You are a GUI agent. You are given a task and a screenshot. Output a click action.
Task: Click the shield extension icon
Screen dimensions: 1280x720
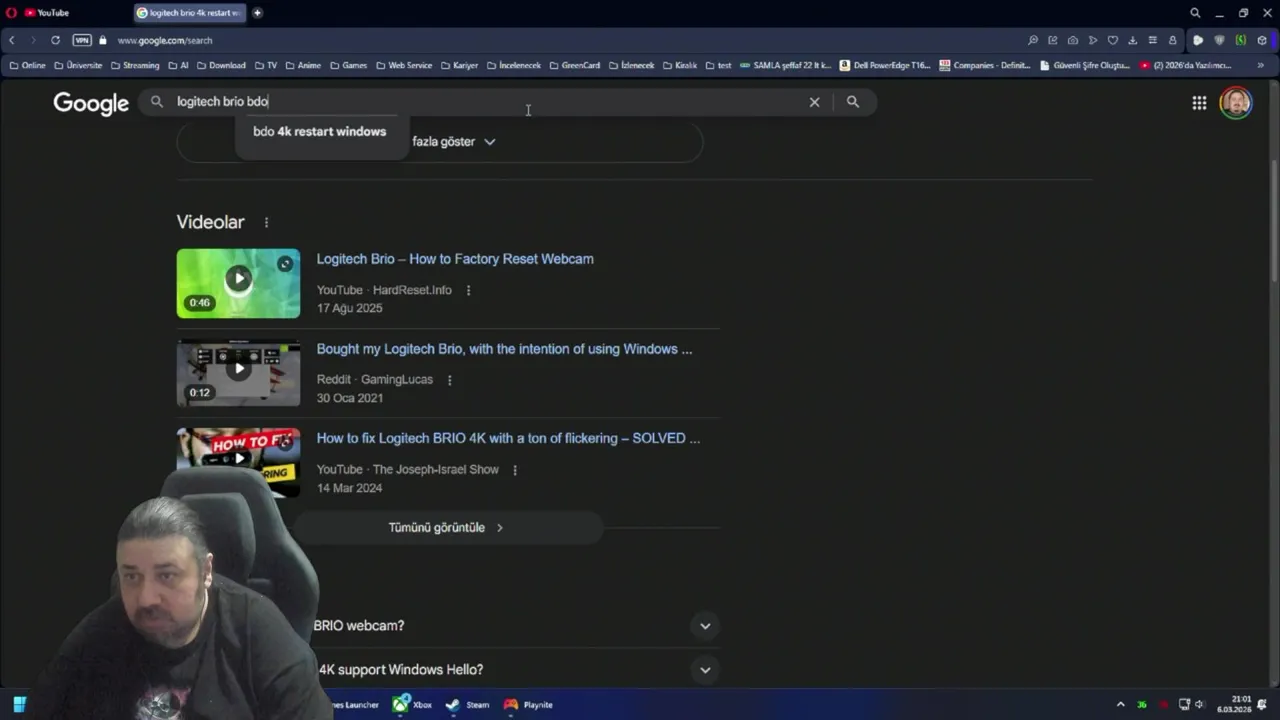1219,40
